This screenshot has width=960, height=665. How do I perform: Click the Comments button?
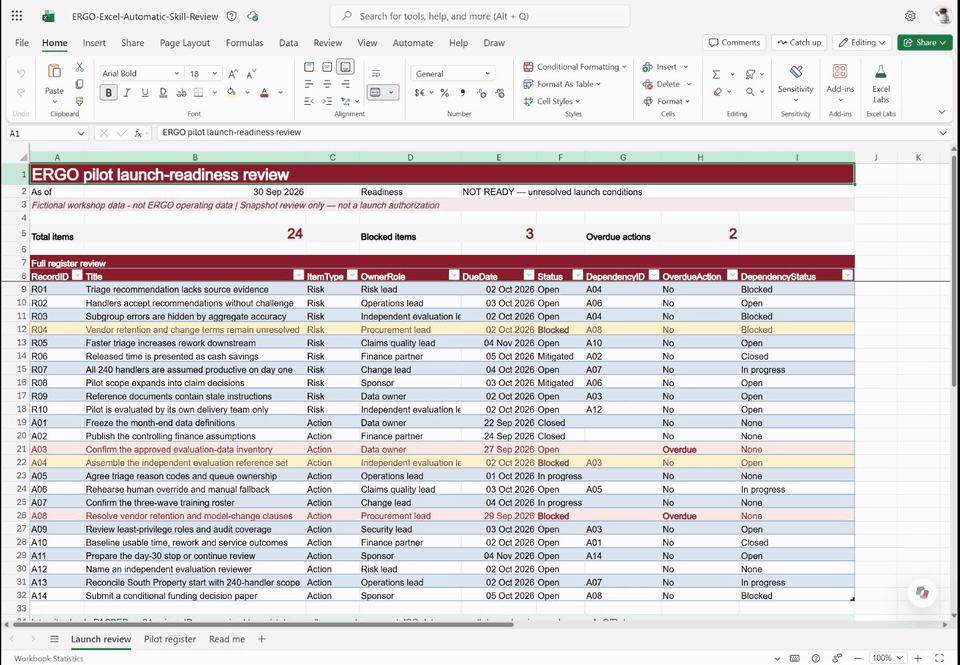734,42
